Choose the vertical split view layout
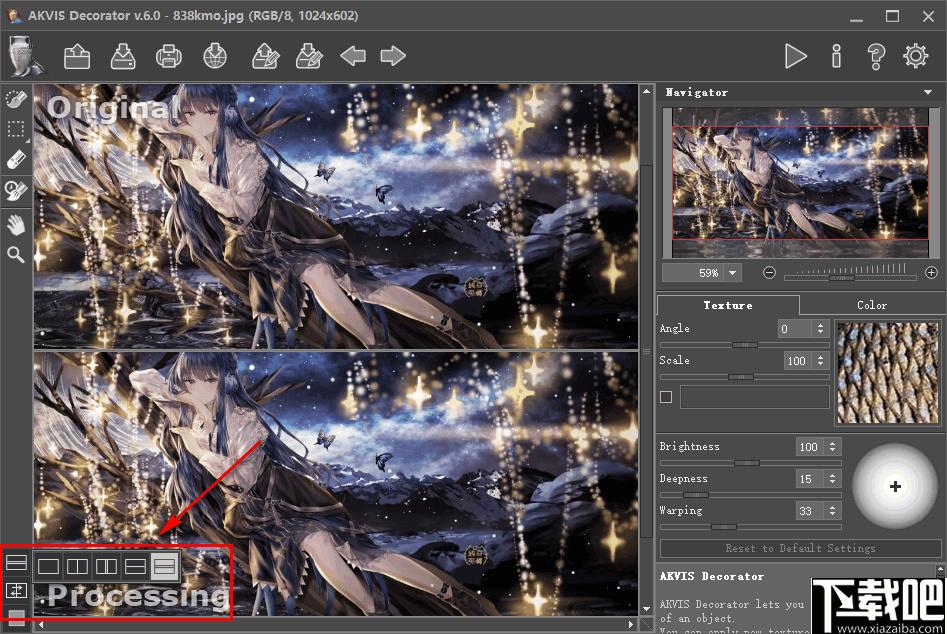Viewport: 947px width, 634px height. point(77,566)
